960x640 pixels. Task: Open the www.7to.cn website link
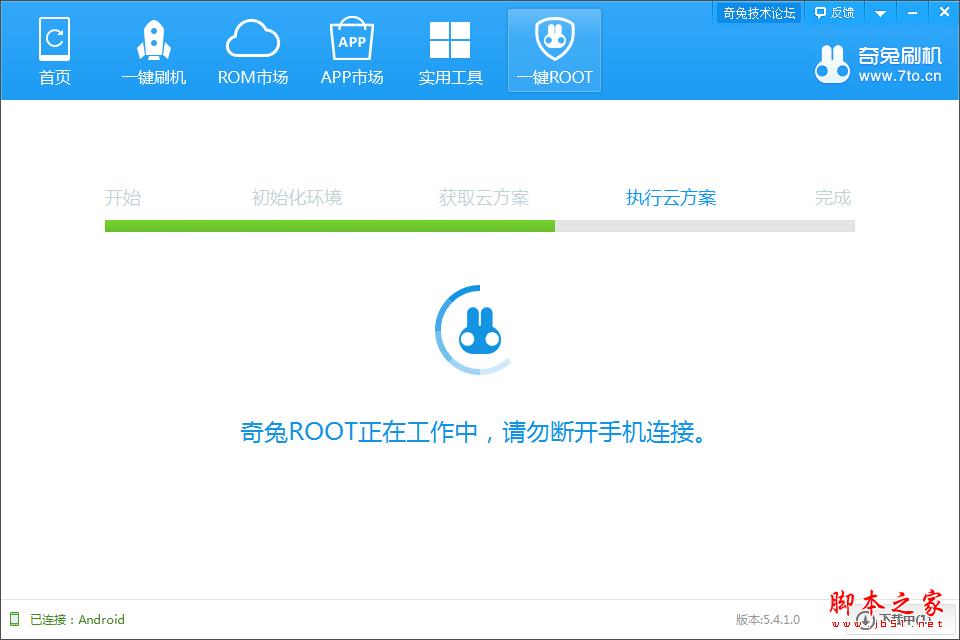coord(899,77)
